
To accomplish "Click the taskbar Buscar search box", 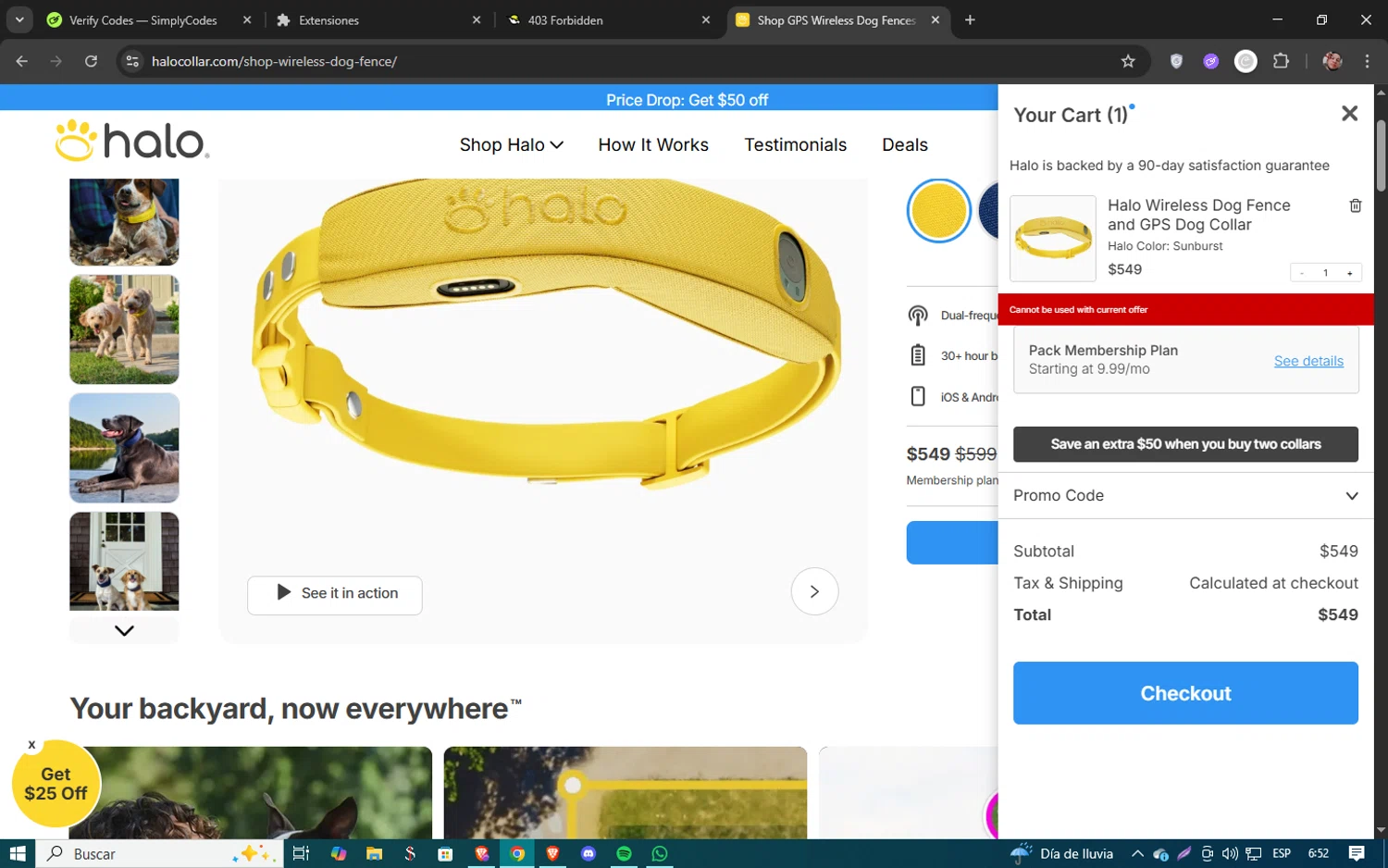I will pos(158,853).
